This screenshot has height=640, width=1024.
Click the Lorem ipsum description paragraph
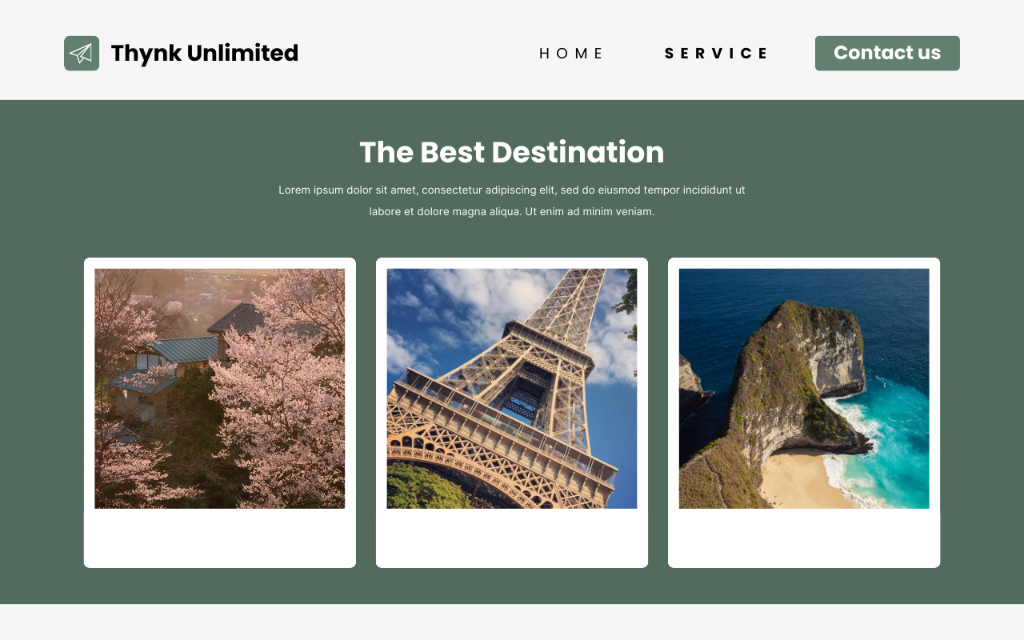coord(512,200)
